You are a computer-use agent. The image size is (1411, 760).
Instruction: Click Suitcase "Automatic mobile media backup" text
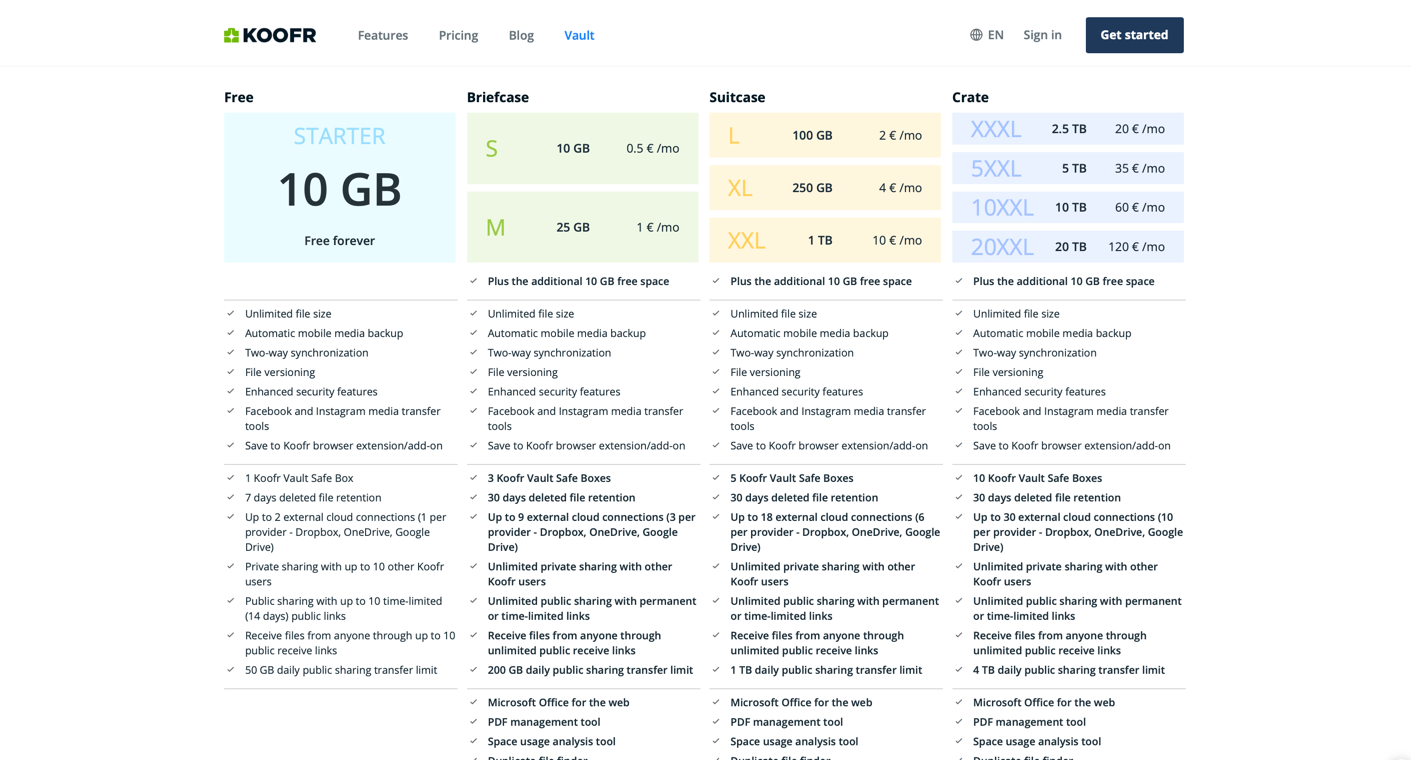click(809, 333)
